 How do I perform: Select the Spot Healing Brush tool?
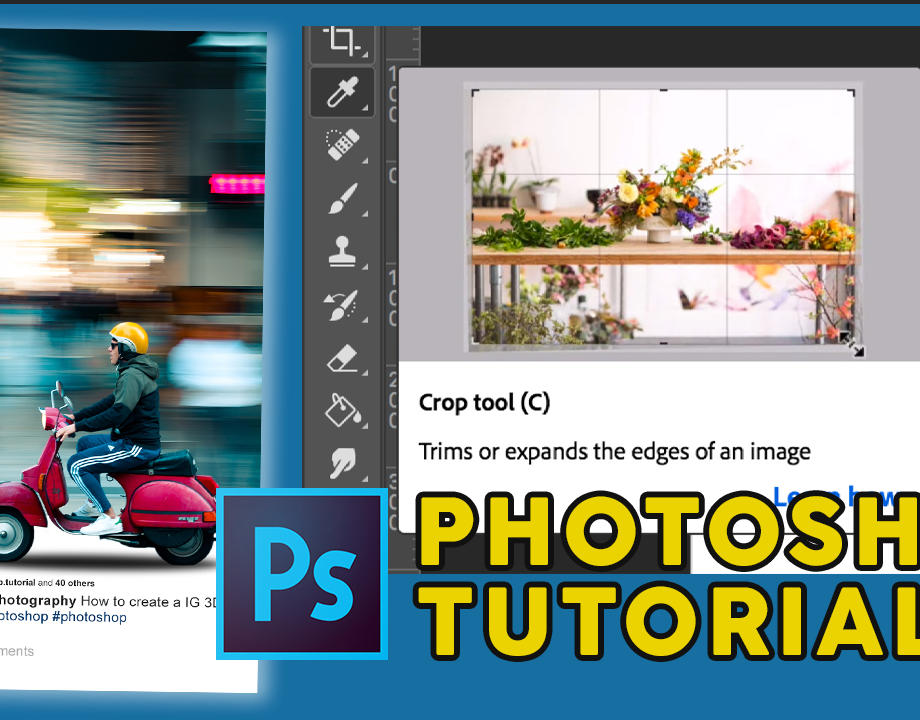coord(342,144)
